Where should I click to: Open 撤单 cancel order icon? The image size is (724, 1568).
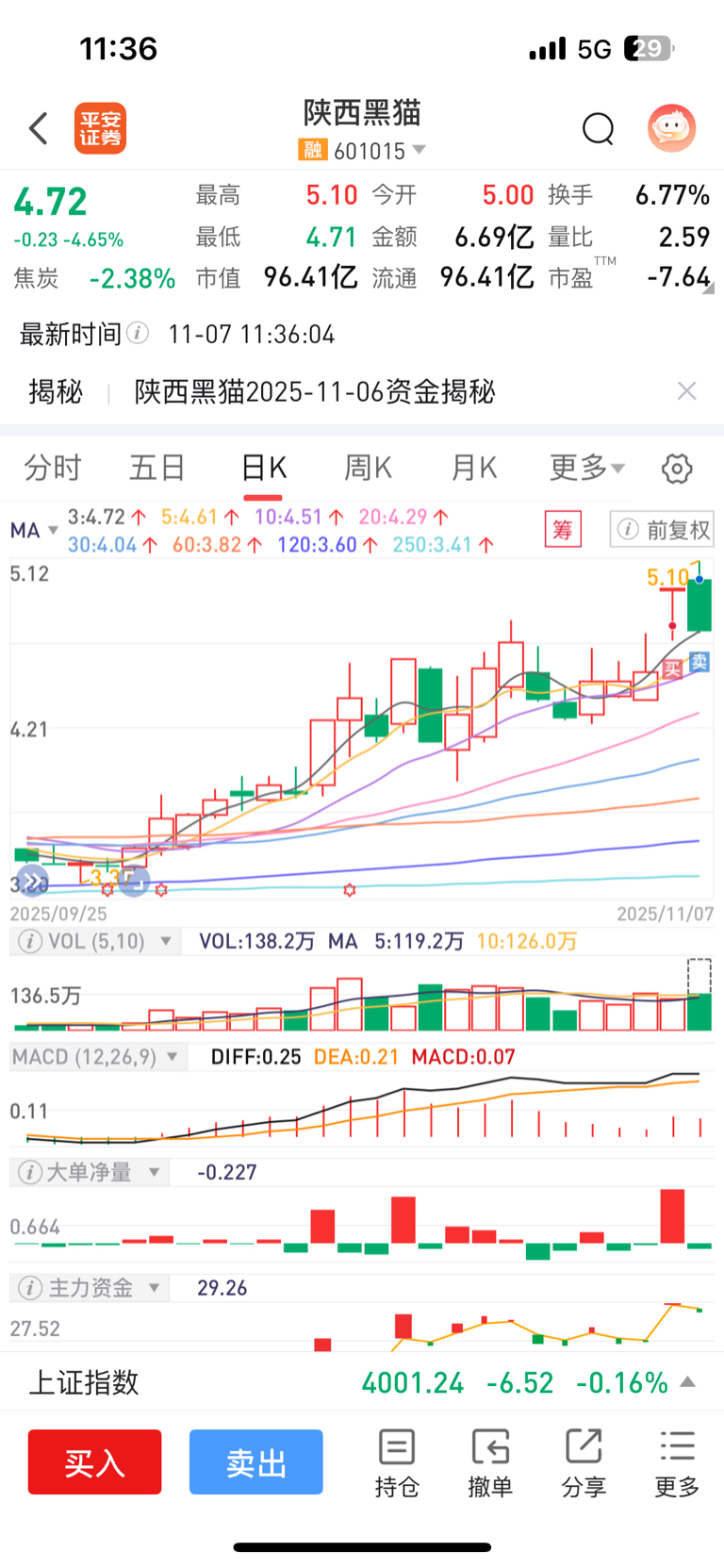pos(490,1463)
